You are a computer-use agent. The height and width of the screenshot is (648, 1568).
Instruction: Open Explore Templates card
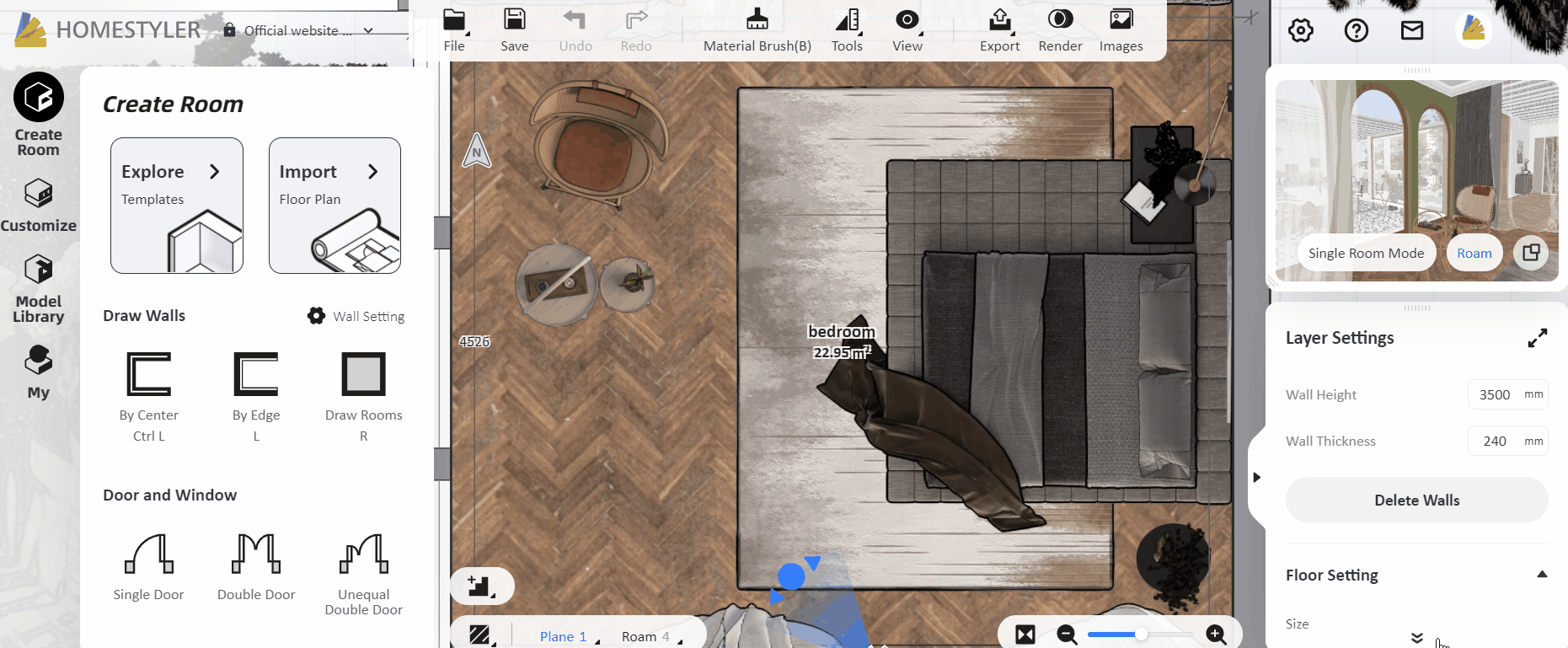(x=177, y=206)
